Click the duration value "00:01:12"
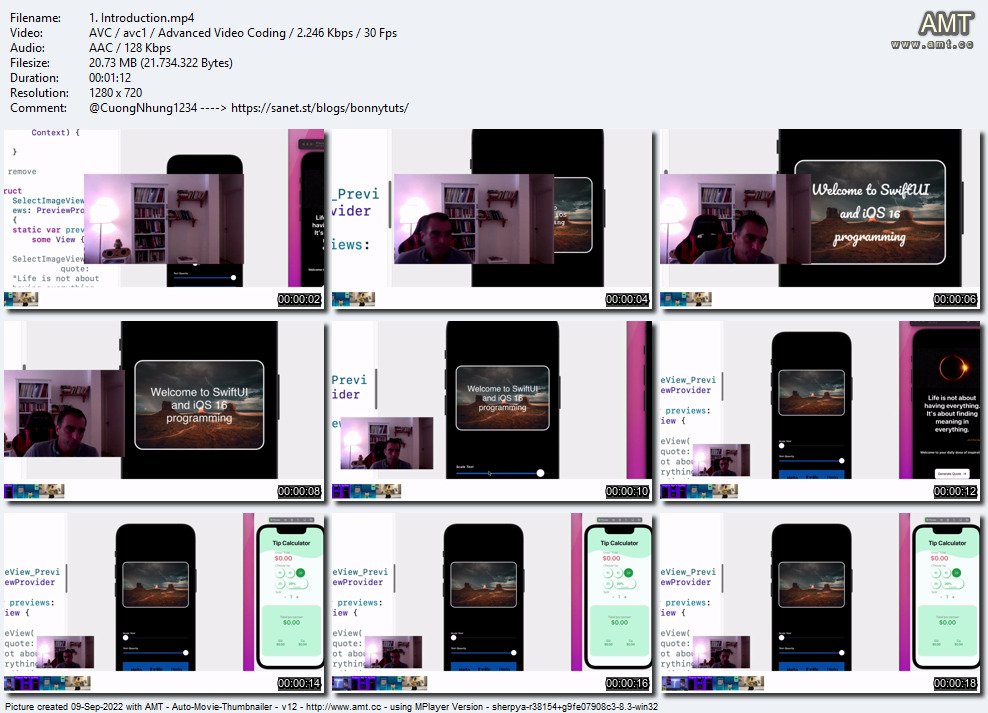This screenshot has width=988, height=713. (110, 78)
